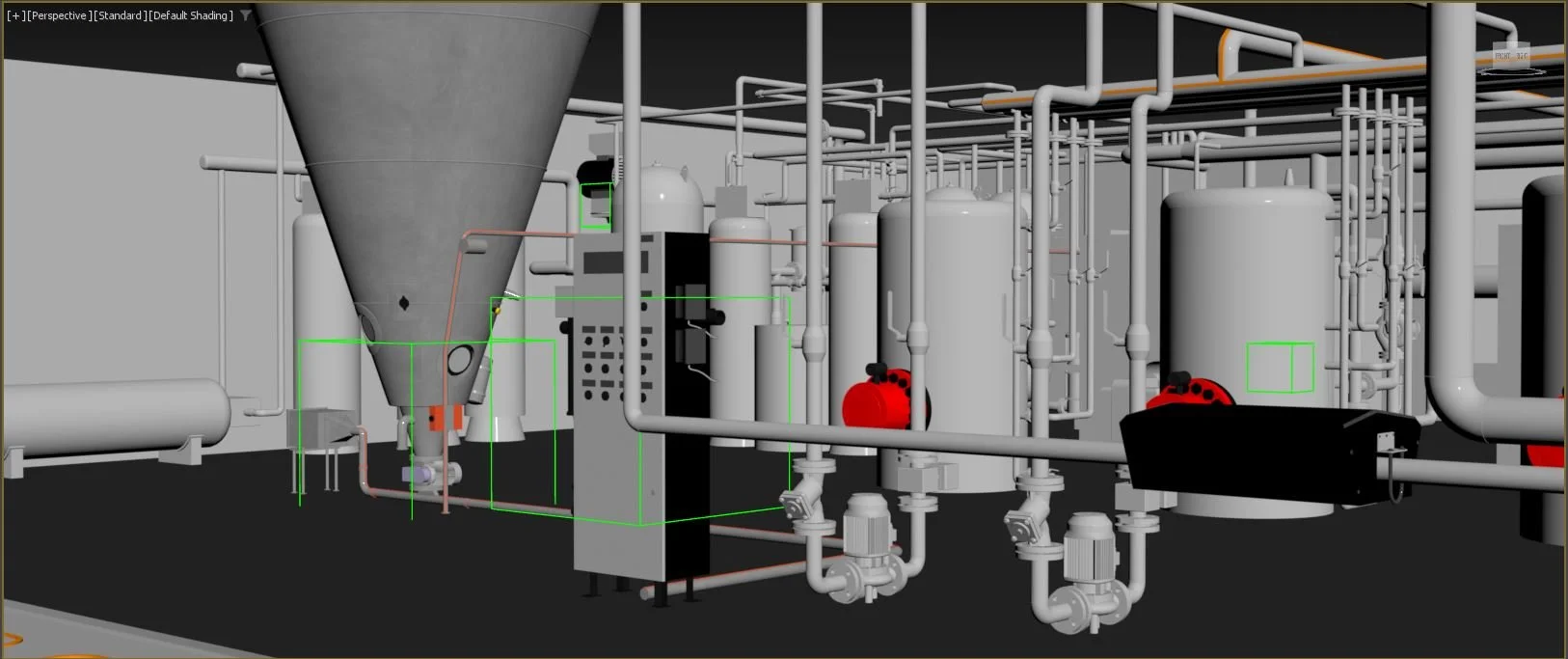This screenshot has height=659, width=1568.
Task: Open the Default Shading per-view menu
Action: (191, 15)
